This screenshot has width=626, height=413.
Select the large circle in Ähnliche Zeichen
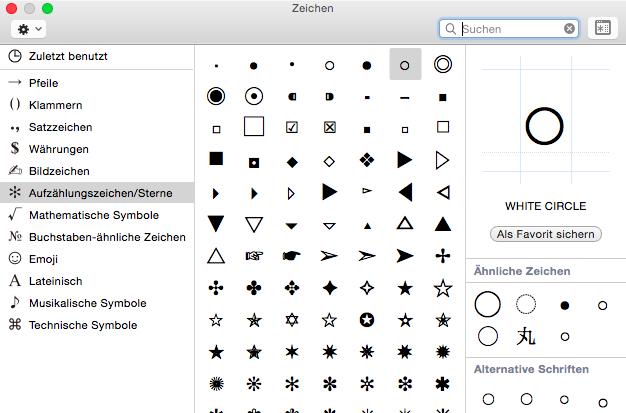pyautogui.click(x=487, y=304)
